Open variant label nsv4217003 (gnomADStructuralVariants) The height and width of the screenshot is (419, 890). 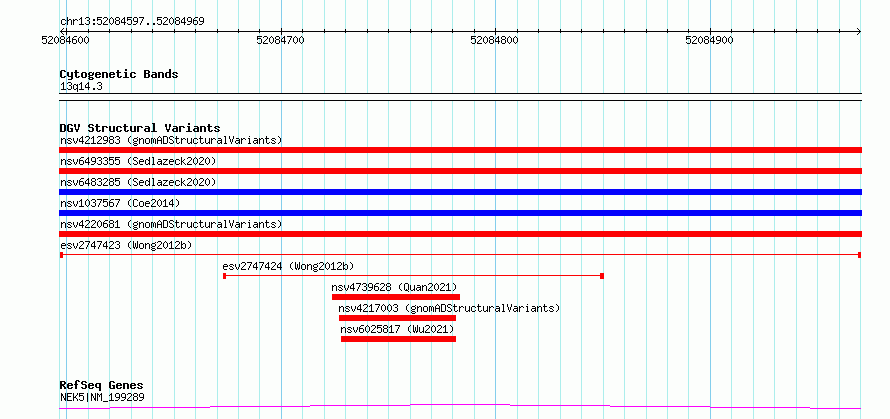click(449, 308)
